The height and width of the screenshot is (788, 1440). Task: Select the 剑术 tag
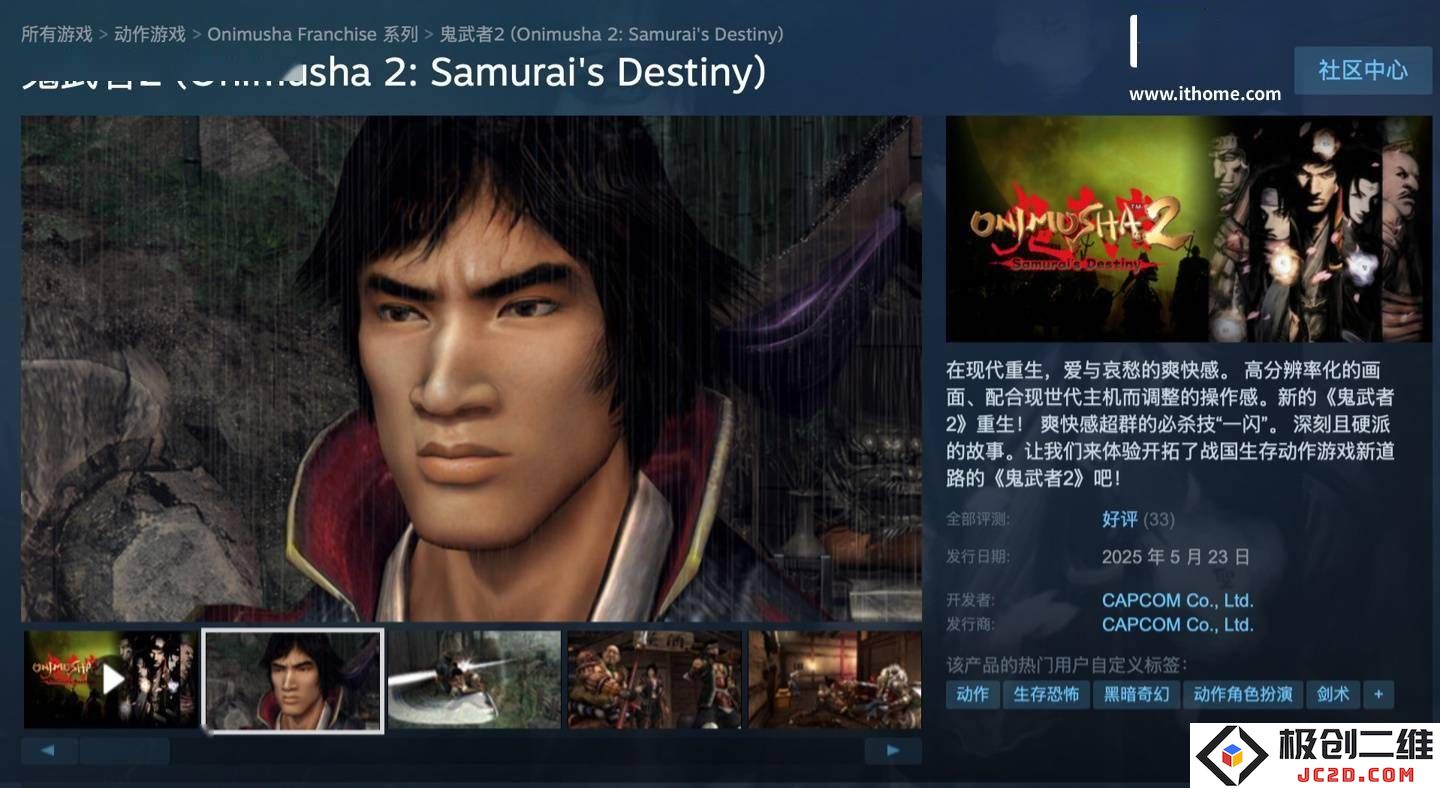point(1333,694)
